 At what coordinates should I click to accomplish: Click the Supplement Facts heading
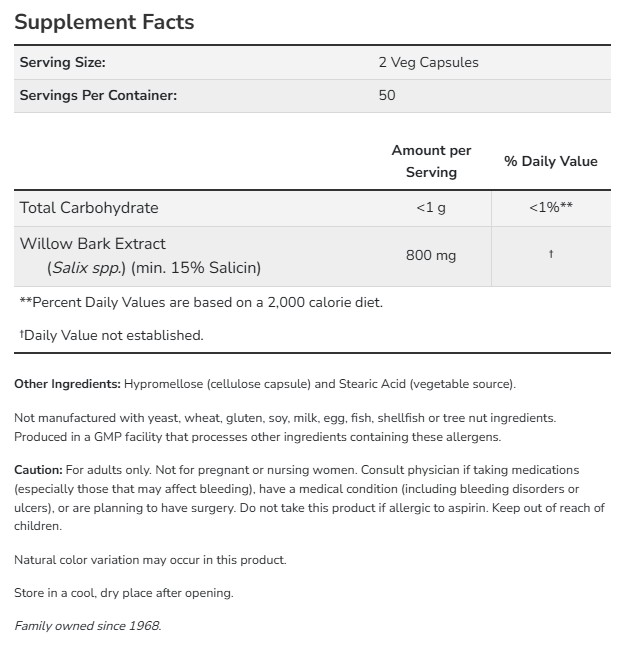pos(104,22)
